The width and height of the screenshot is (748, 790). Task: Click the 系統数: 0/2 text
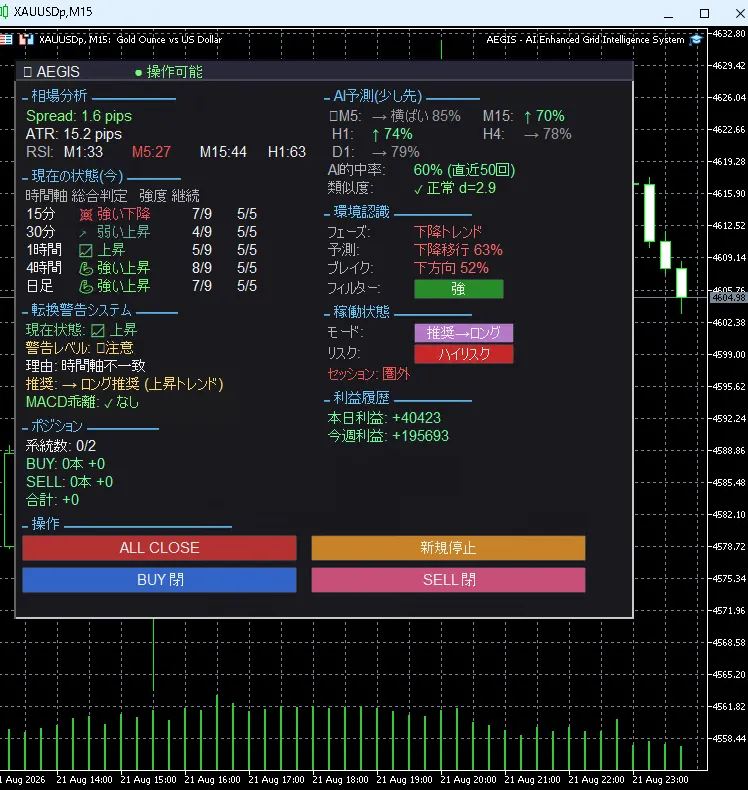click(60, 446)
